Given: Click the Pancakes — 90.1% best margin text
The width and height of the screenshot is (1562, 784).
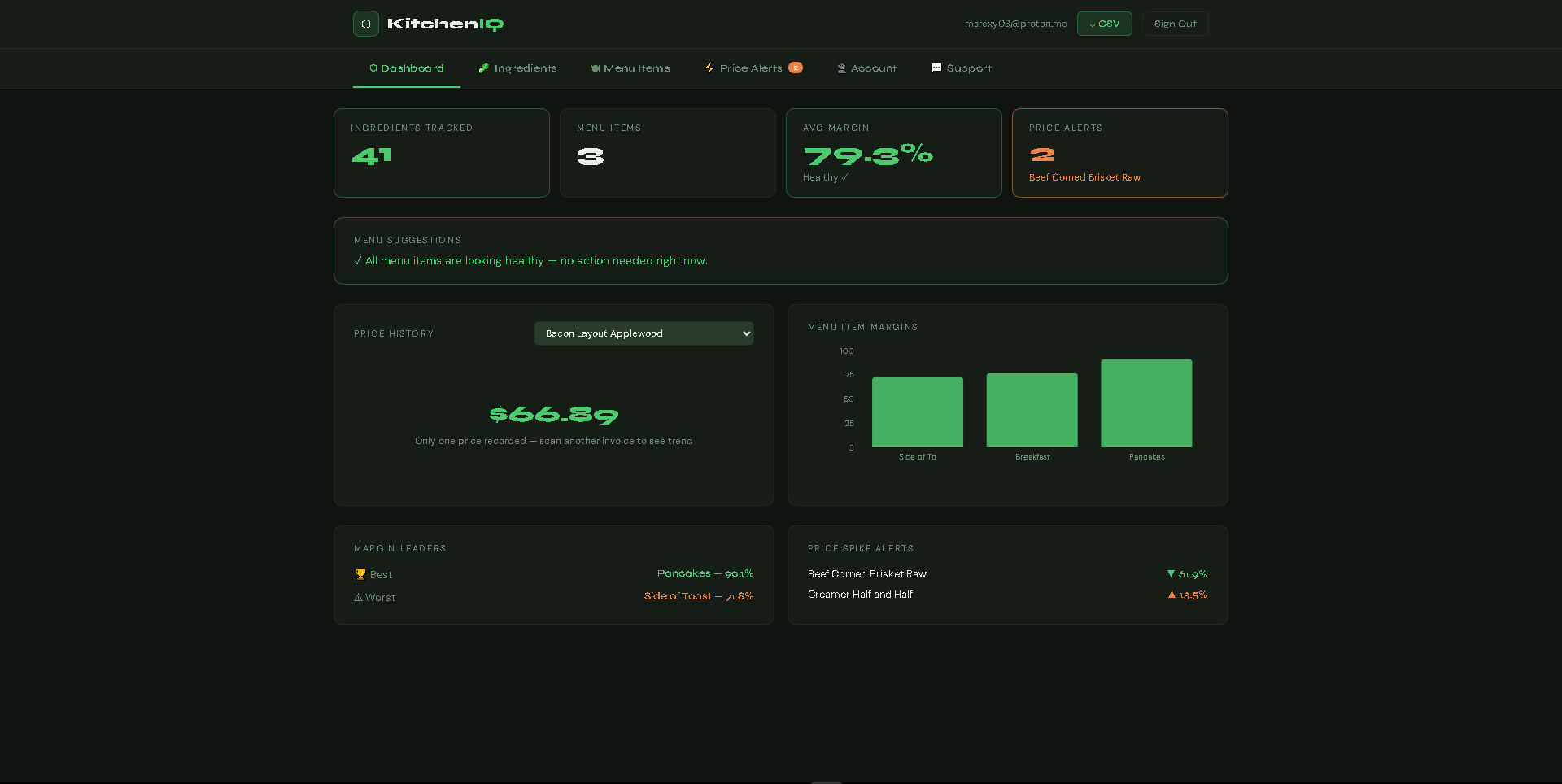Looking at the screenshot, I should pyautogui.click(x=705, y=573).
